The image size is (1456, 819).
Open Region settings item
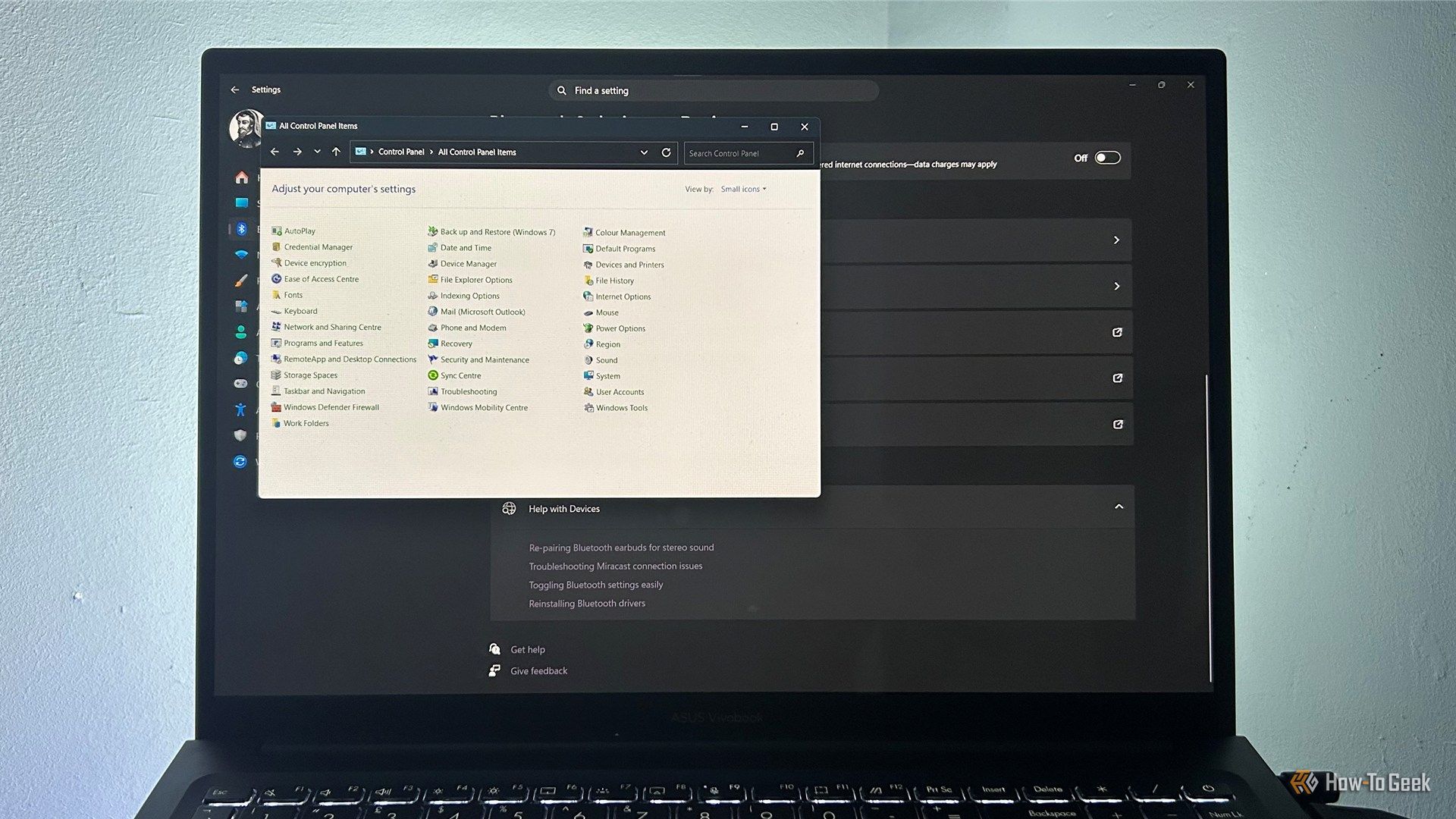601,344
